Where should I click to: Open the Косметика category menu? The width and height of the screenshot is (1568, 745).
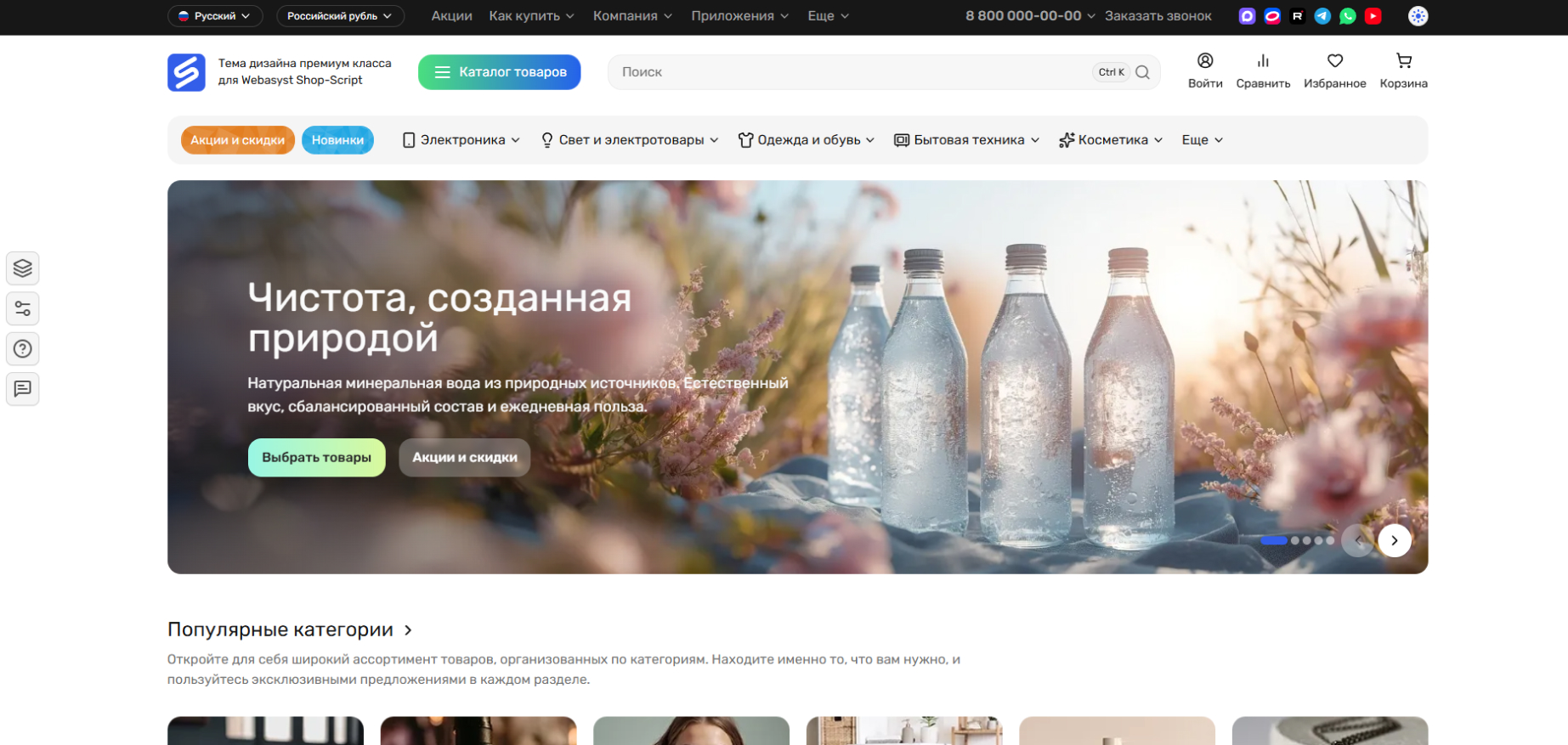(1111, 140)
